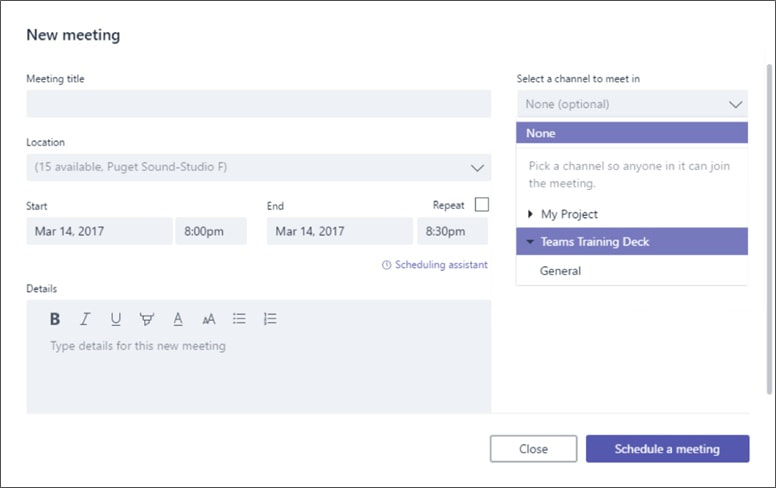Toggle Bold formatting in details toolbar

point(55,319)
